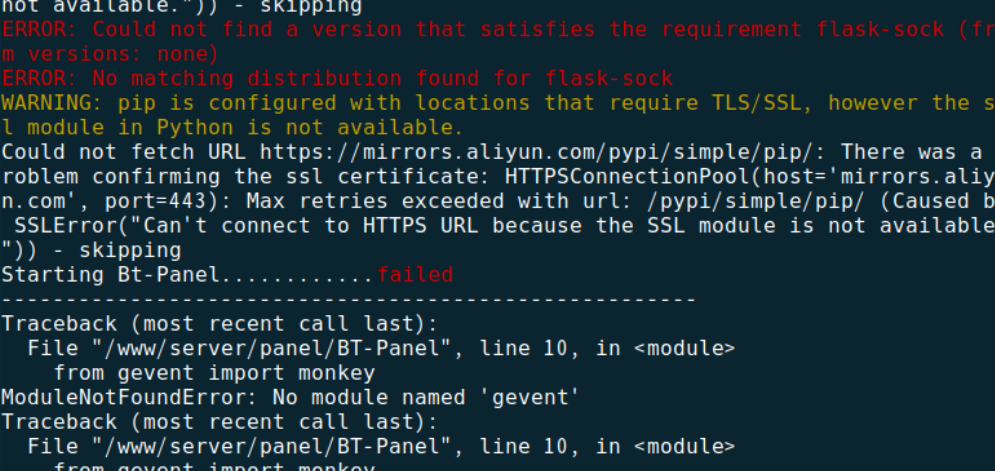Click the dashed separator line

pos(348,299)
